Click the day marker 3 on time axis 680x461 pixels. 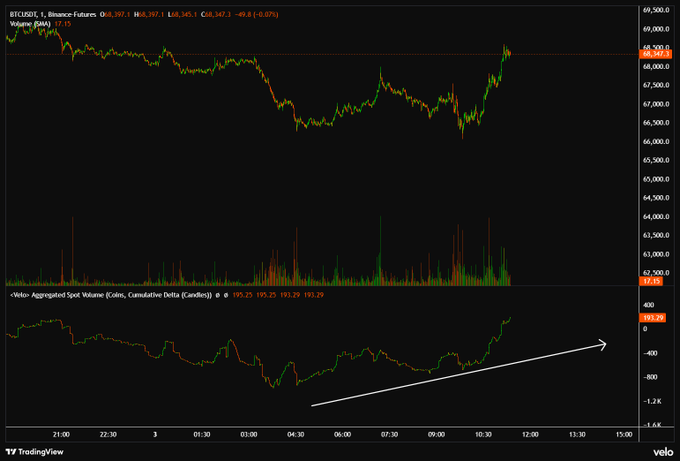pyautogui.click(x=155, y=434)
